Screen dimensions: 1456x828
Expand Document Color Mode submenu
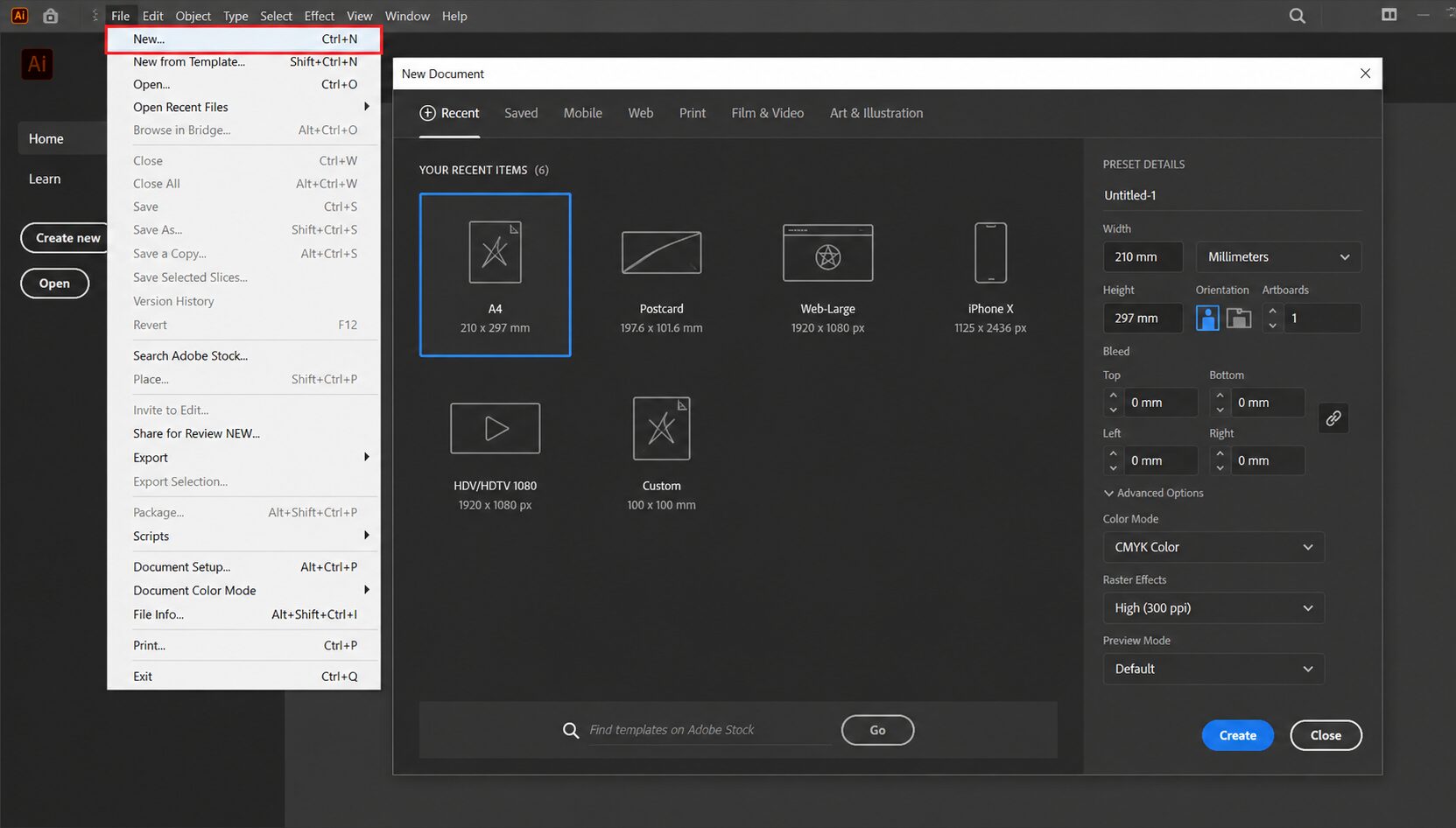(x=243, y=591)
